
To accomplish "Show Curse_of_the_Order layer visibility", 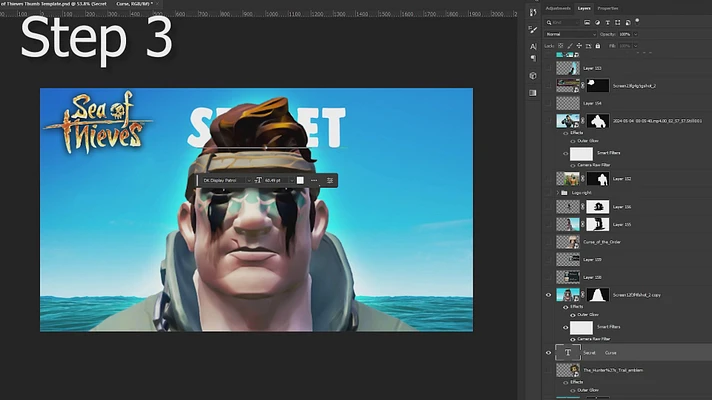I will pos(548,242).
